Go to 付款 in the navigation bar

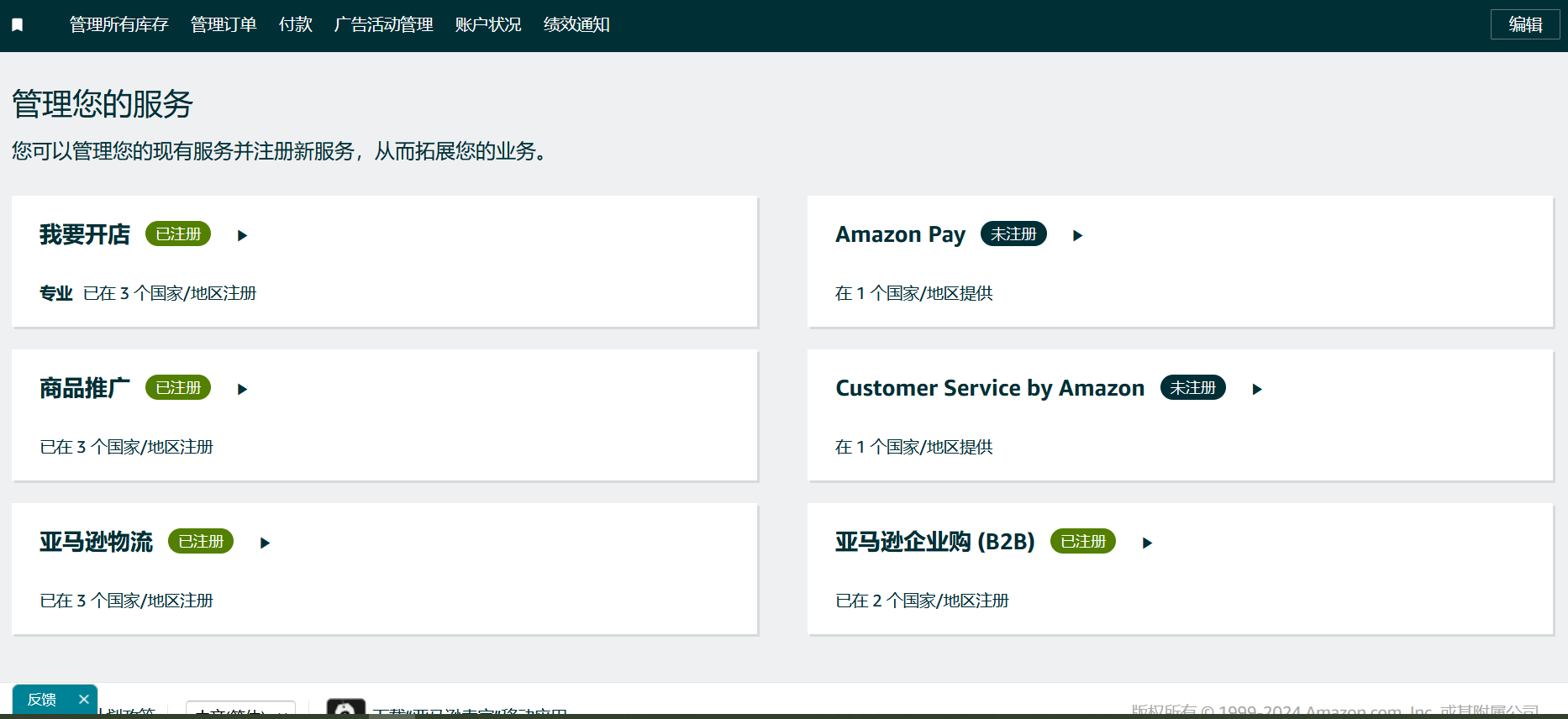[296, 25]
